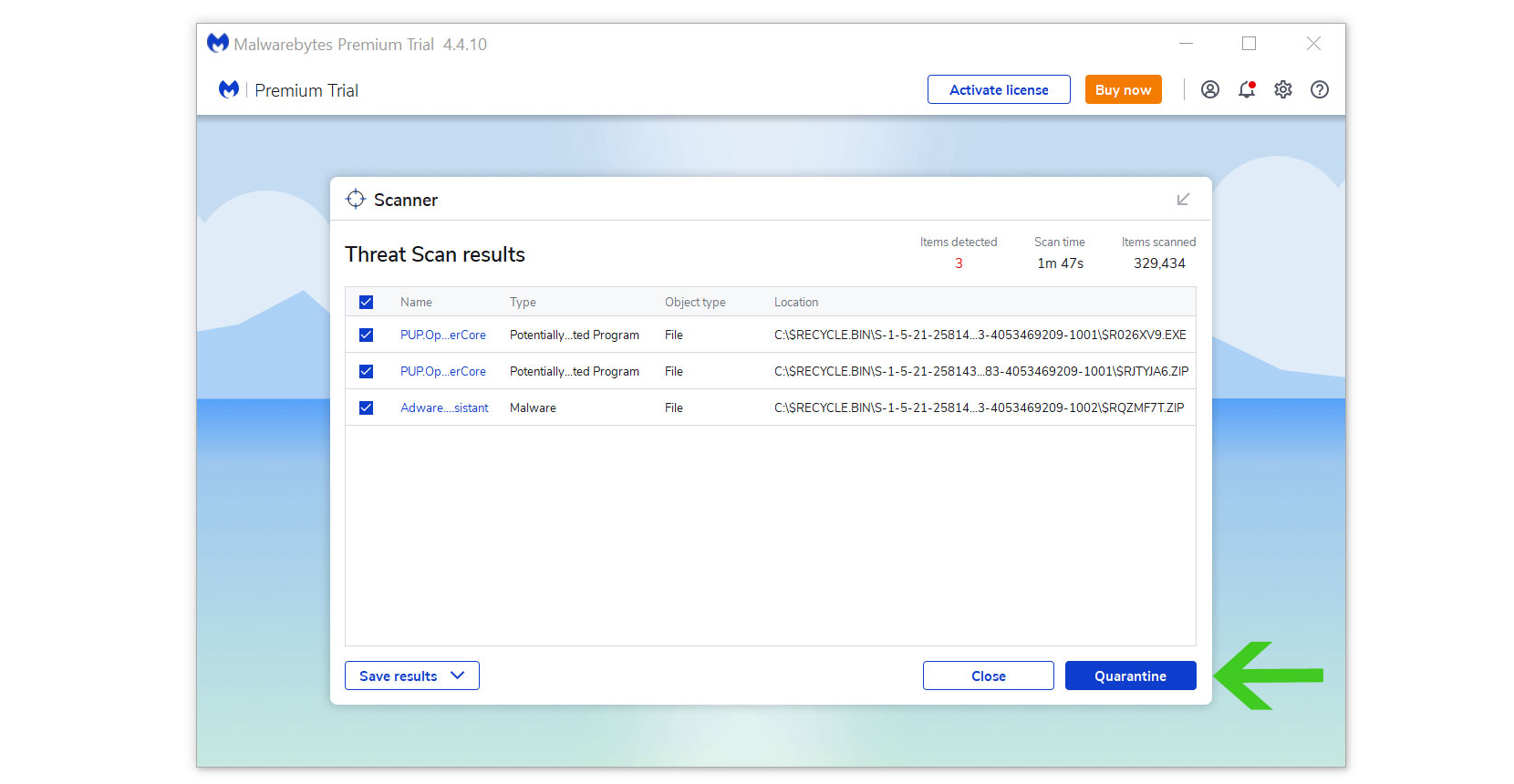Click the Malwarebytes logo beside Premium Trial

pyautogui.click(x=229, y=89)
